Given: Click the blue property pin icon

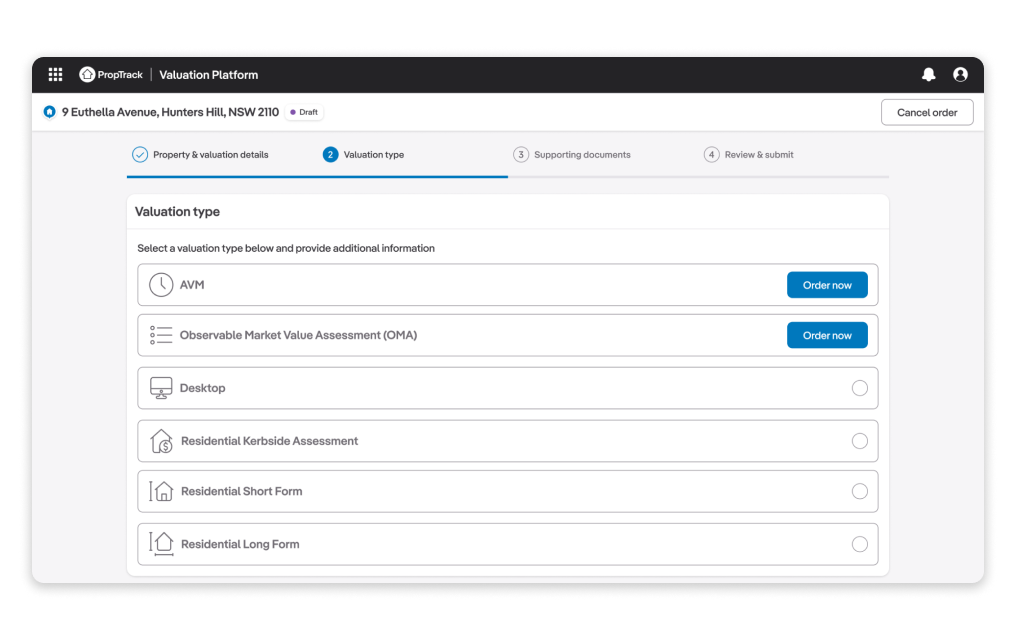Looking at the screenshot, I should click(49, 112).
